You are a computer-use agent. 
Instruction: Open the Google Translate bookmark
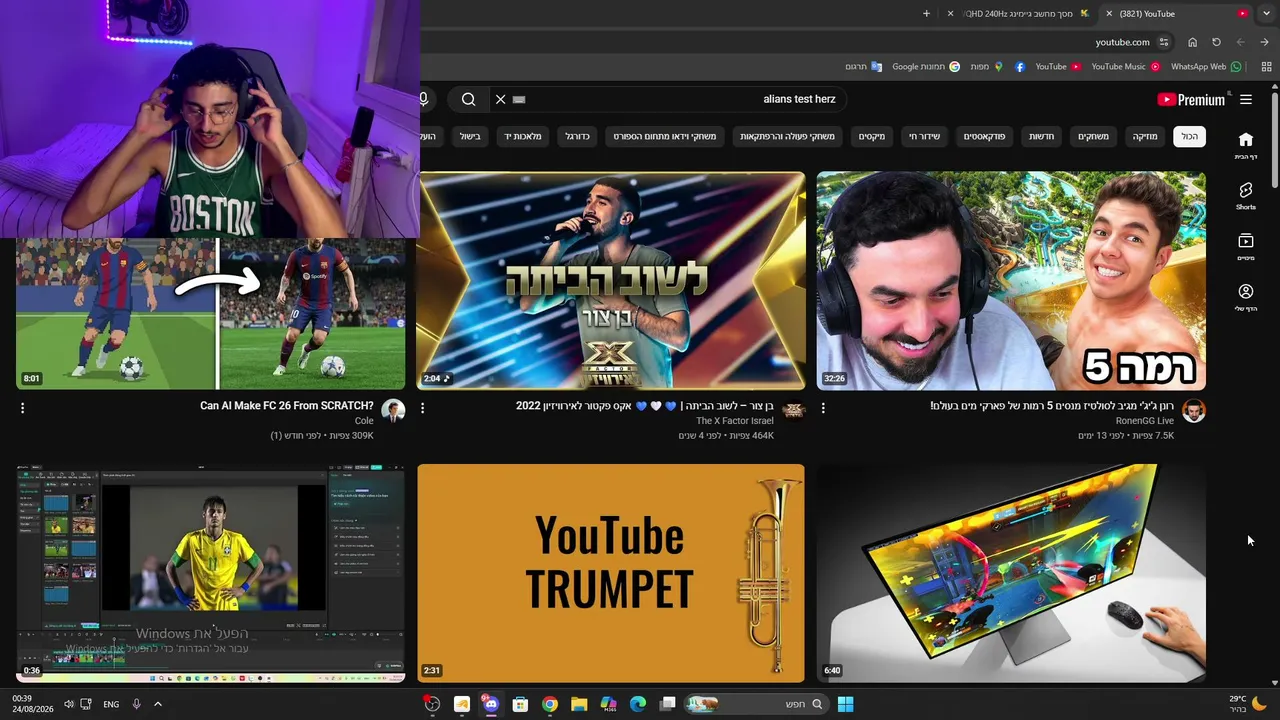coord(864,67)
